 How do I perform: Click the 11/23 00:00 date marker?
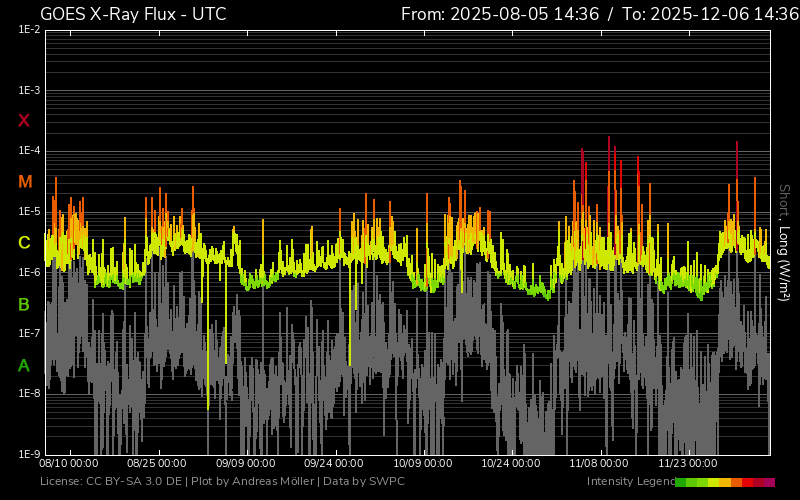(687, 464)
